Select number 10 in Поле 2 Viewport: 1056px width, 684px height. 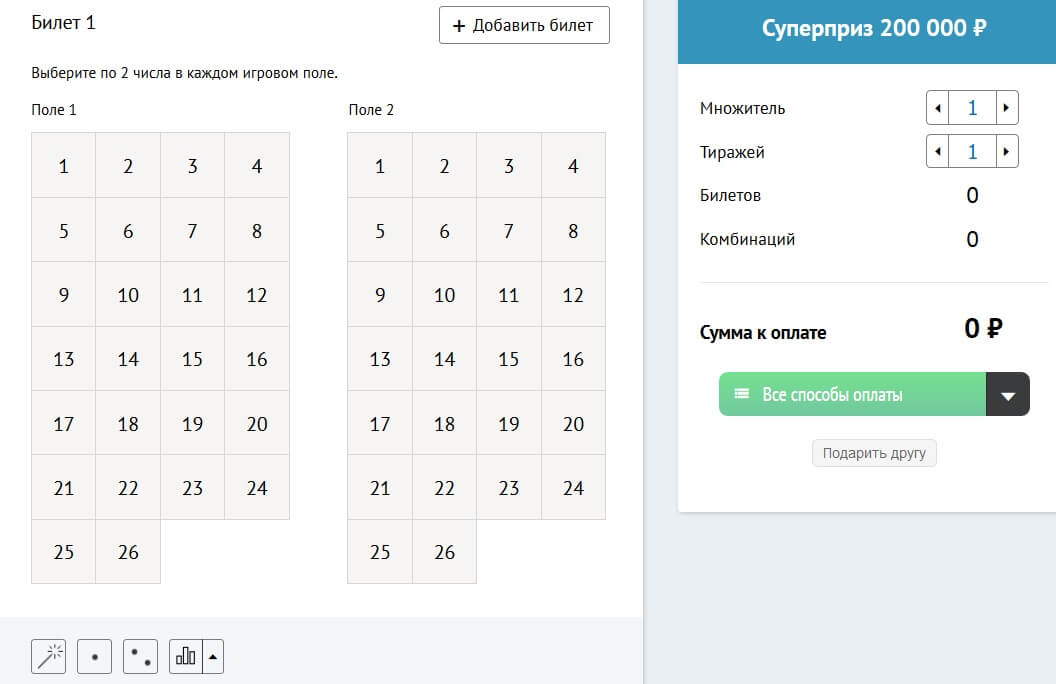(x=444, y=294)
